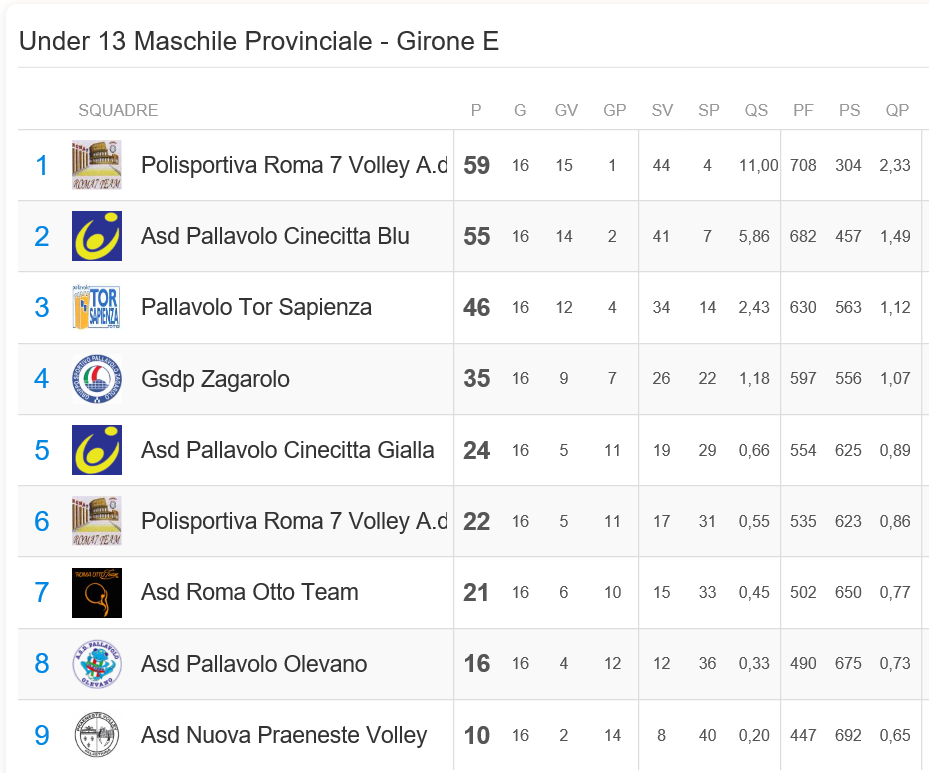Click the GV column header

(x=566, y=110)
